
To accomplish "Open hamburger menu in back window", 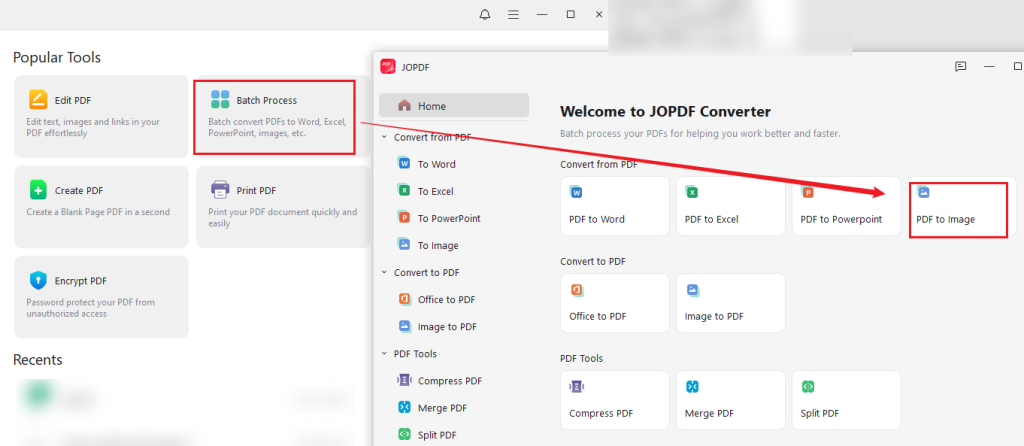I will pos(514,14).
